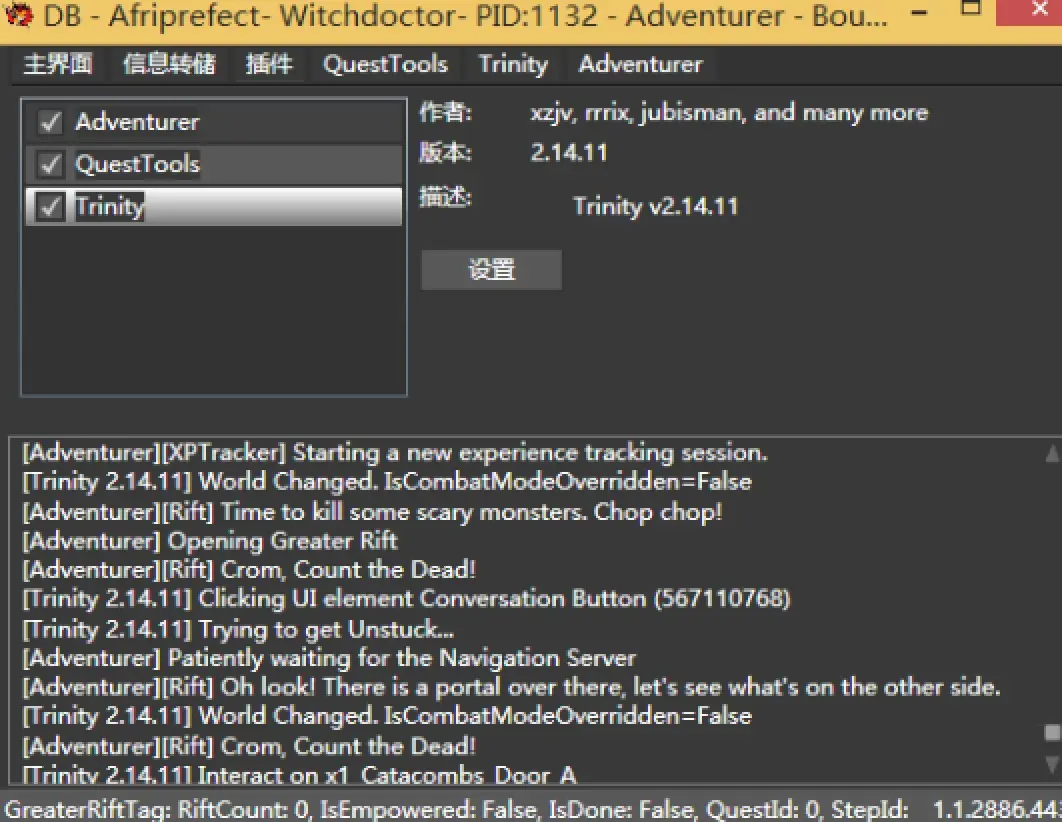
Task: Toggle the QuestTools plugin checkbox
Action: [x=49, y=165]
